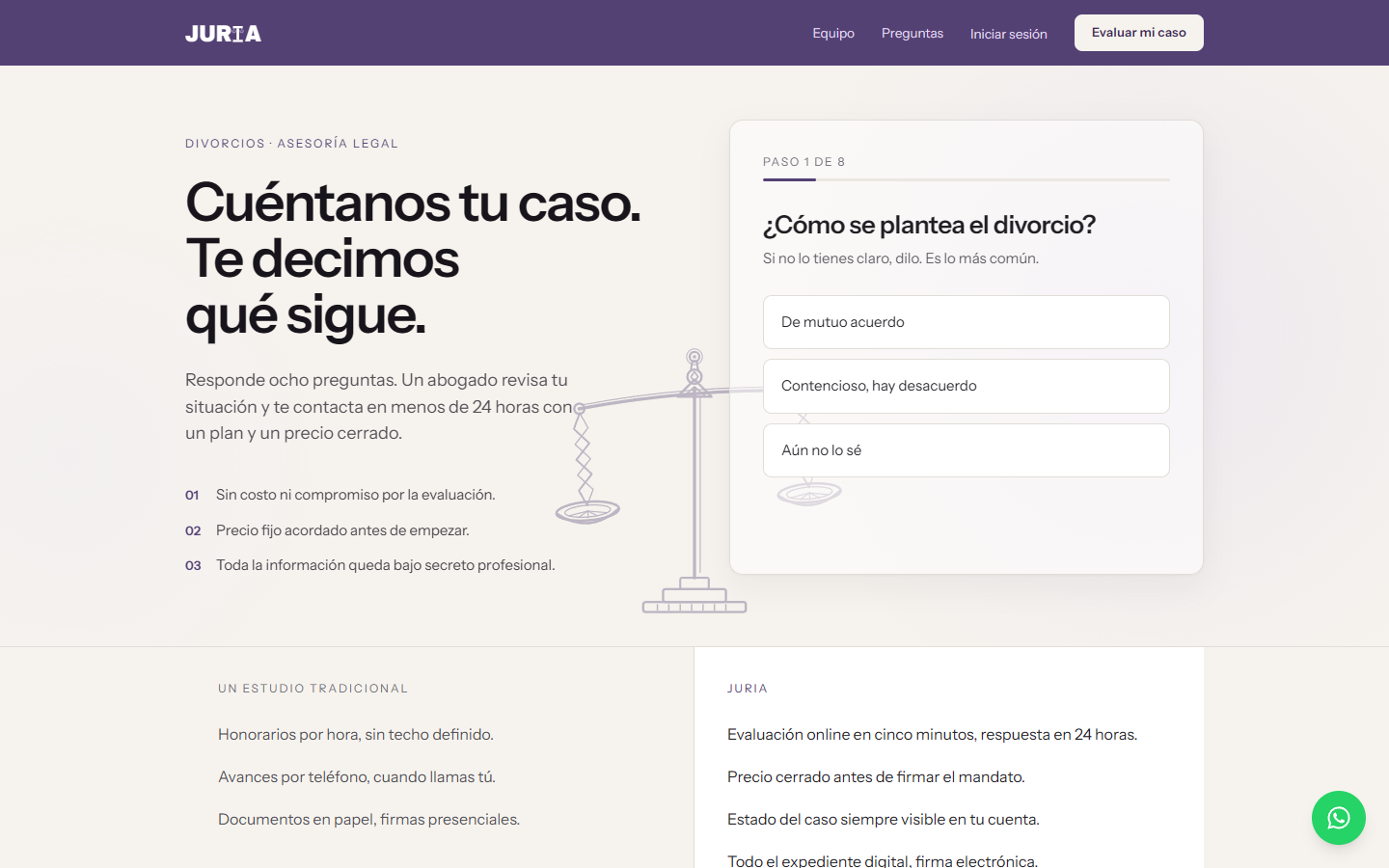Click the PASO 1 DE 8 label

point(803,162)
